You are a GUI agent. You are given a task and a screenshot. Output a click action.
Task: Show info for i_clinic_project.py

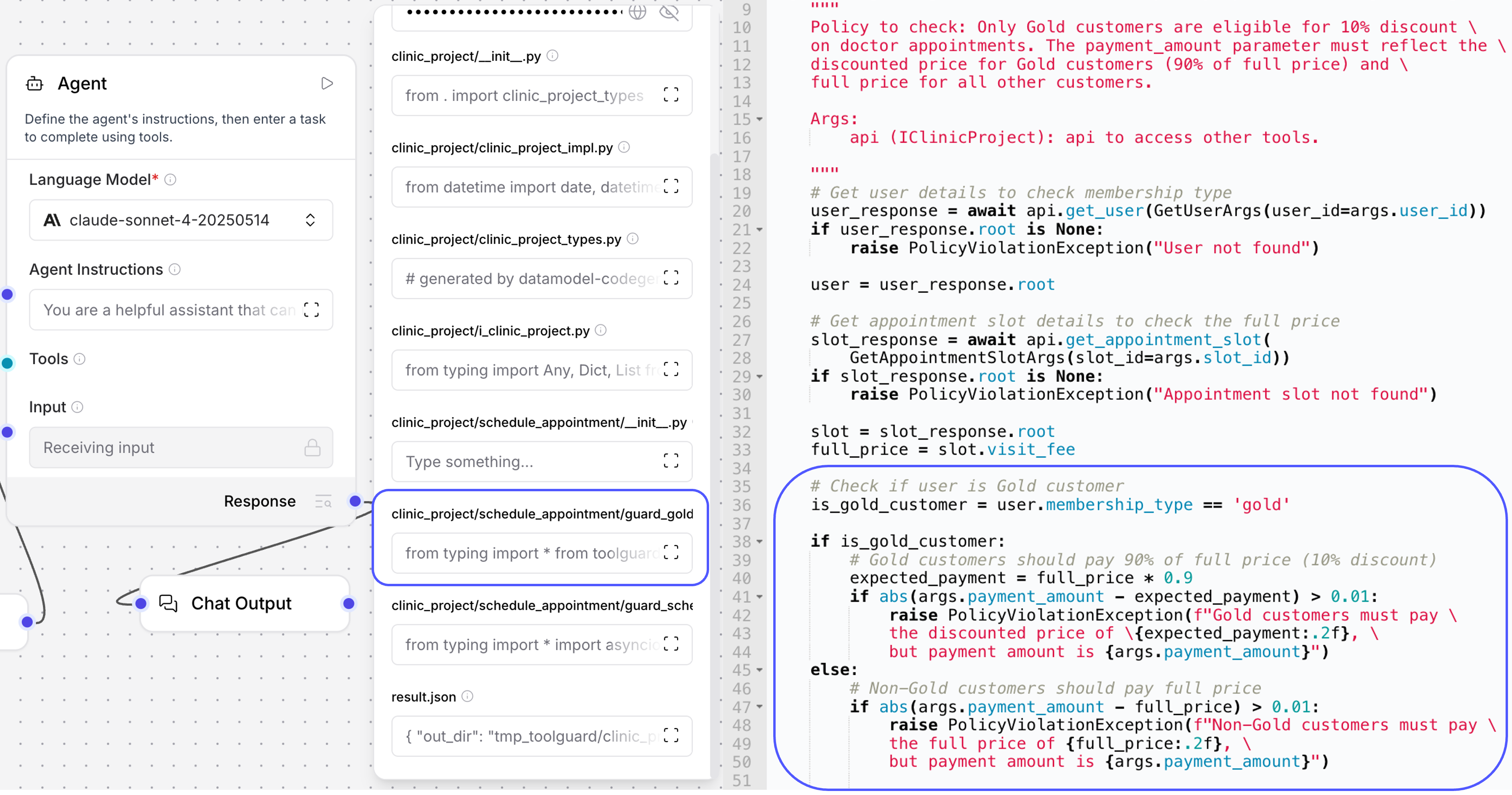(x=600, y=330)
